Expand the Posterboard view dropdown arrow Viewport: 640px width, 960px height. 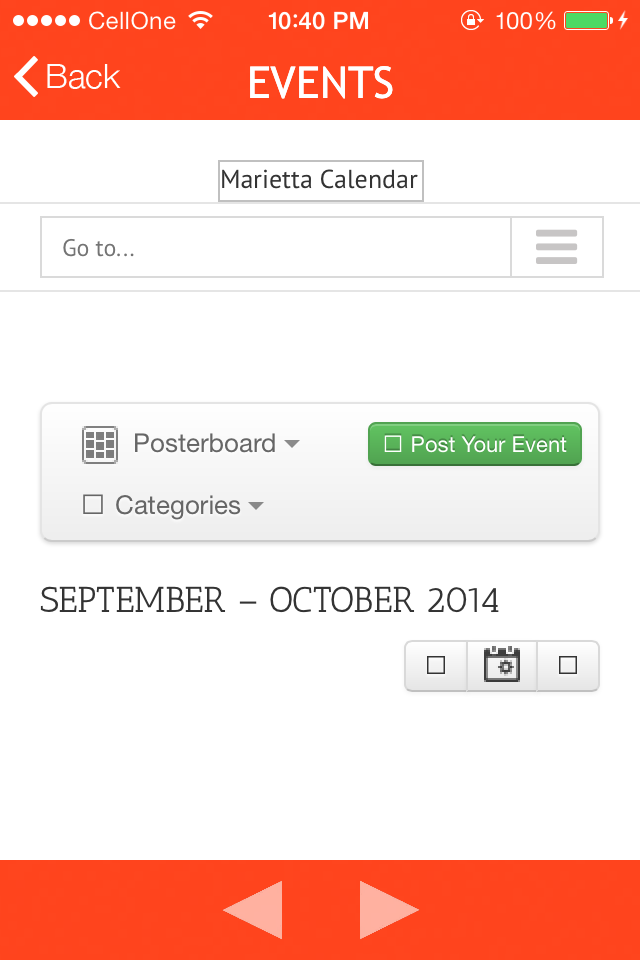click(x=291, y=444)
